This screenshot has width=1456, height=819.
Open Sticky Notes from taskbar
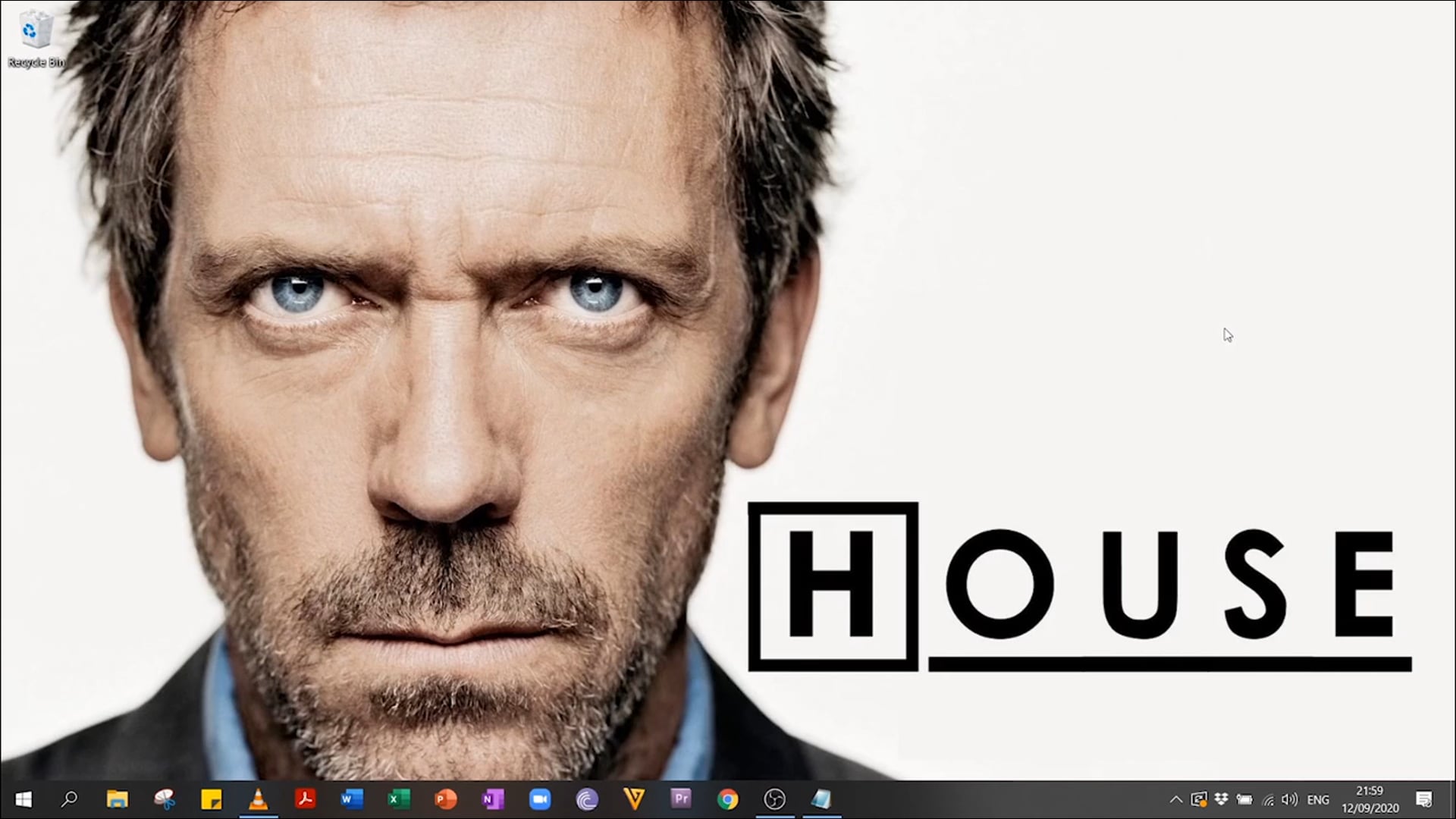212,799
